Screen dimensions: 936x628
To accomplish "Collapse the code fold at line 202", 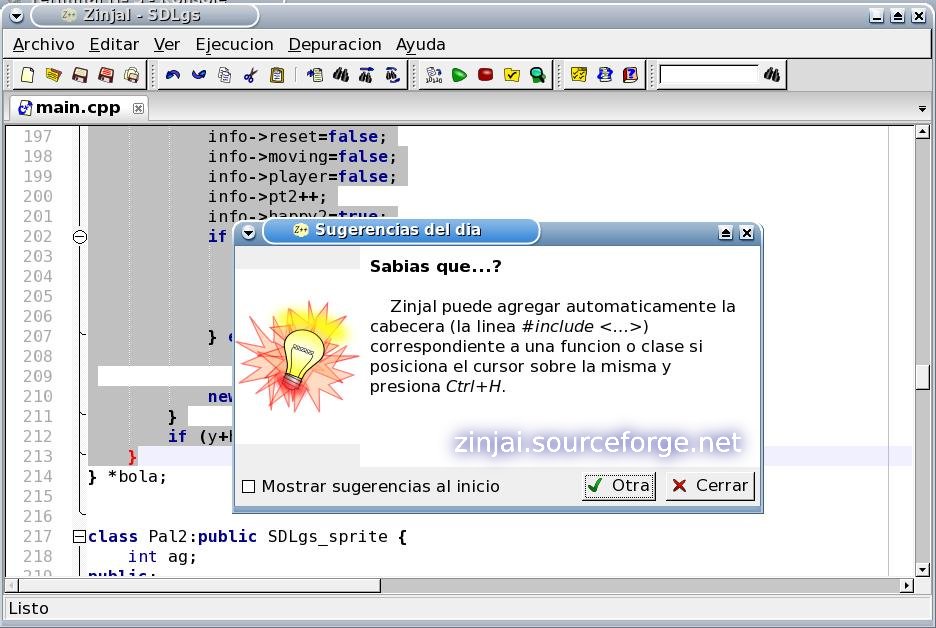I will click(80, 237).
